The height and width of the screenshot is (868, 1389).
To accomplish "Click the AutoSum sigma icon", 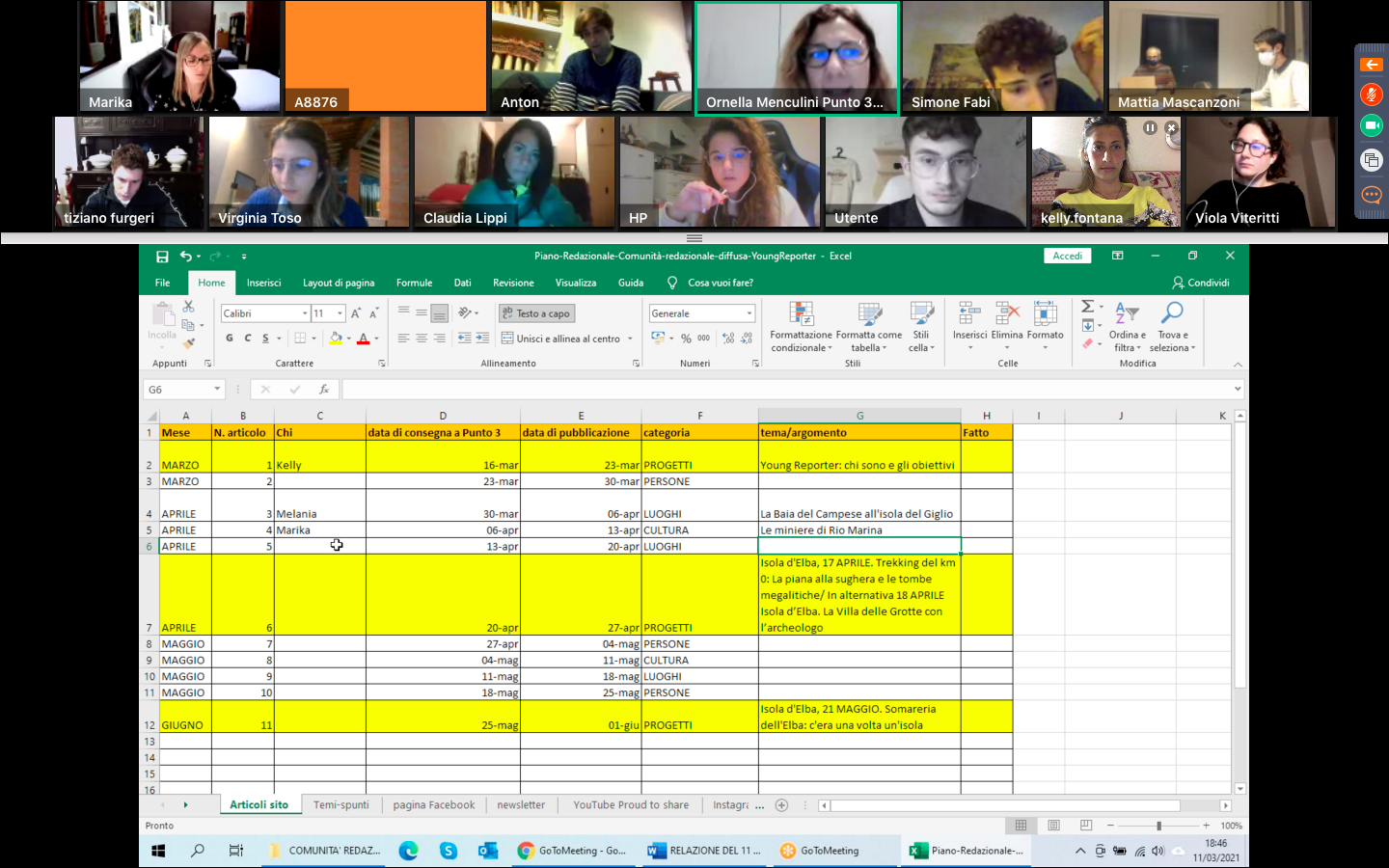I will coord(1088,307).
